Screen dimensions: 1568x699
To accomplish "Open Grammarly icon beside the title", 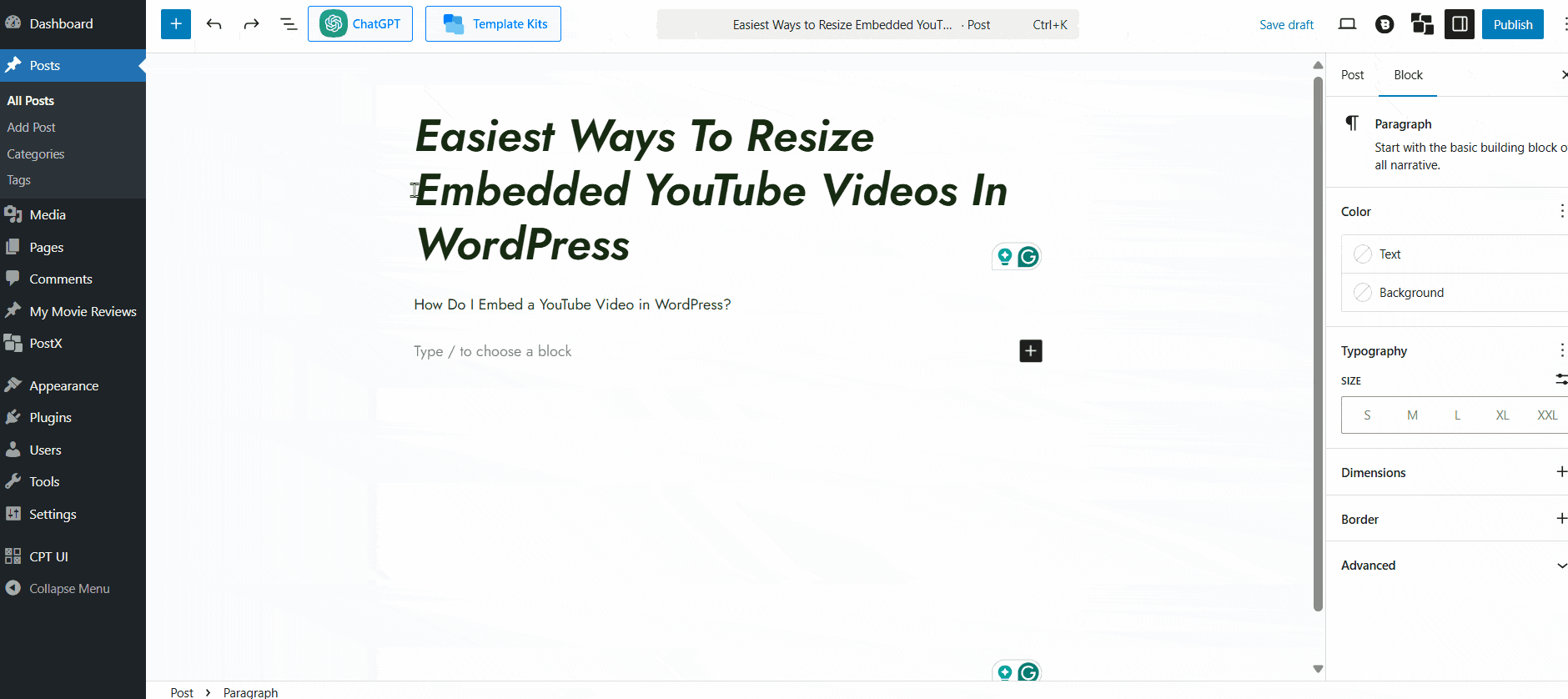I will (1028, 257).
